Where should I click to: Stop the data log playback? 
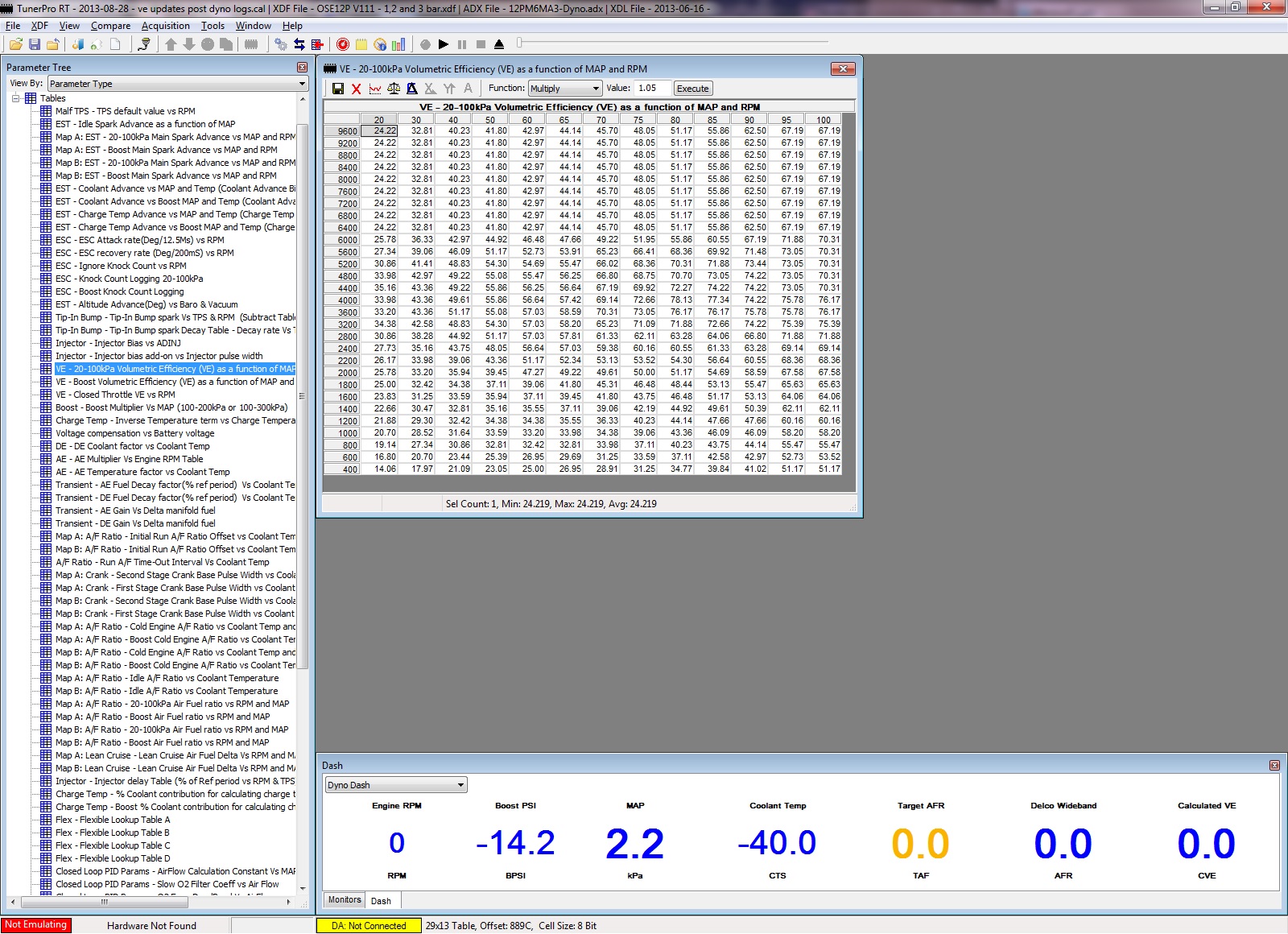(x=481, y=44)
